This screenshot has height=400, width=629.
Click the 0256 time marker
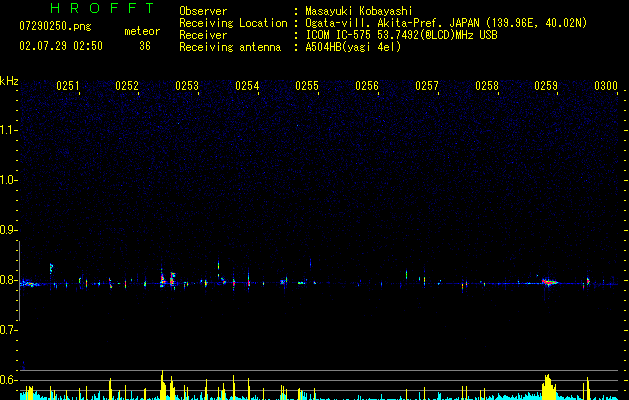point(367,86)
